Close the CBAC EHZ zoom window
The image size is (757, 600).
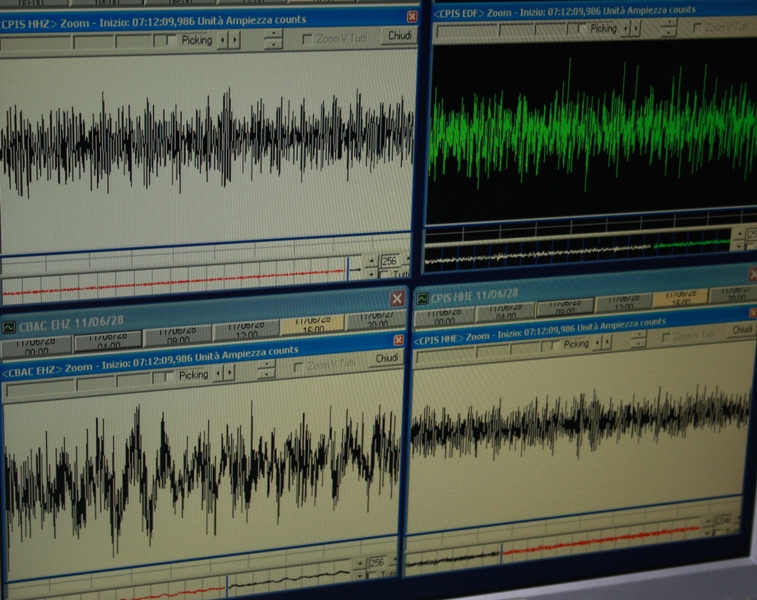(x=399, y=340)
